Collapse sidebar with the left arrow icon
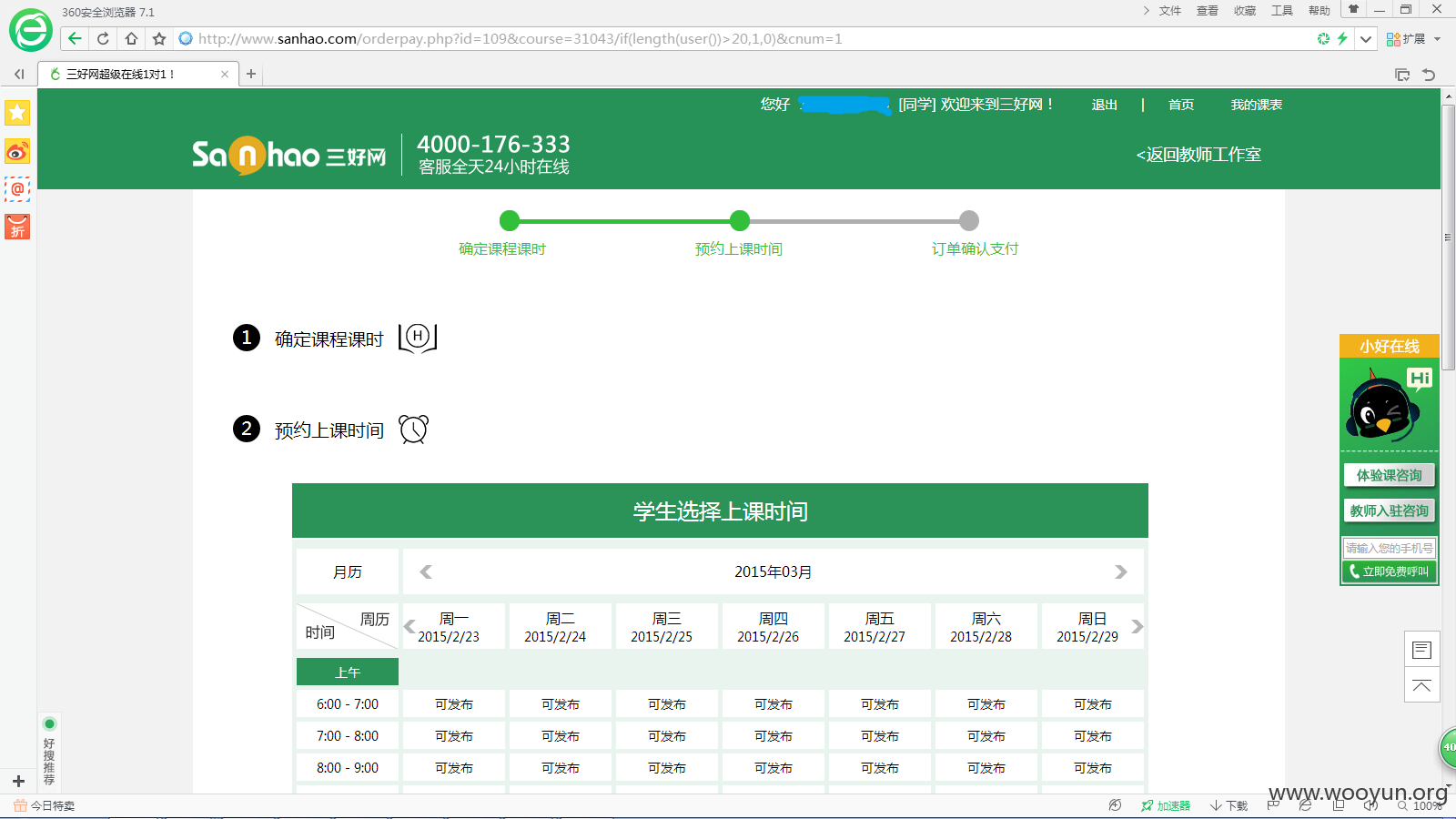The image size is (1456, 819). 19,75
